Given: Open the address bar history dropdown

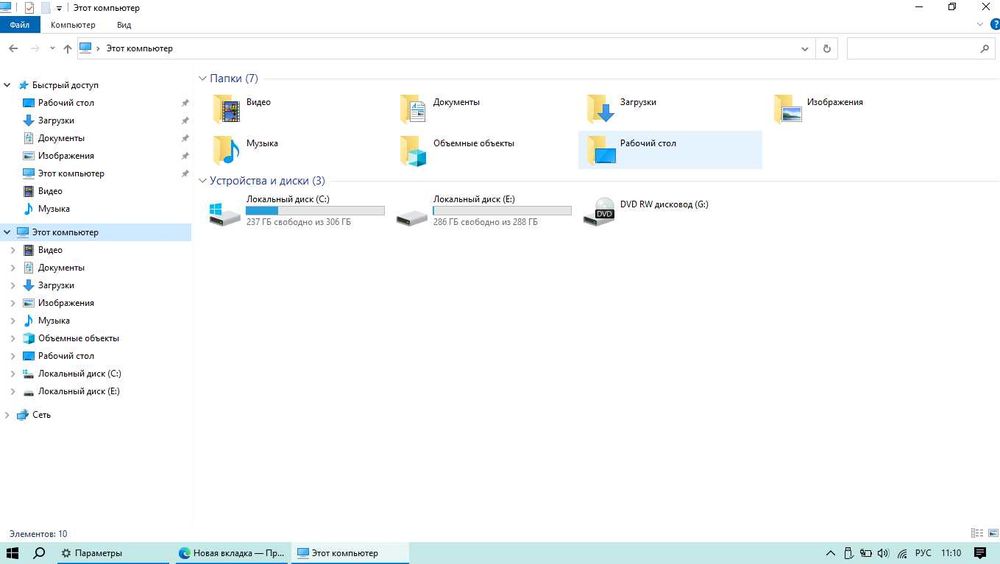Looking at the screenshot, I should 805,48.
